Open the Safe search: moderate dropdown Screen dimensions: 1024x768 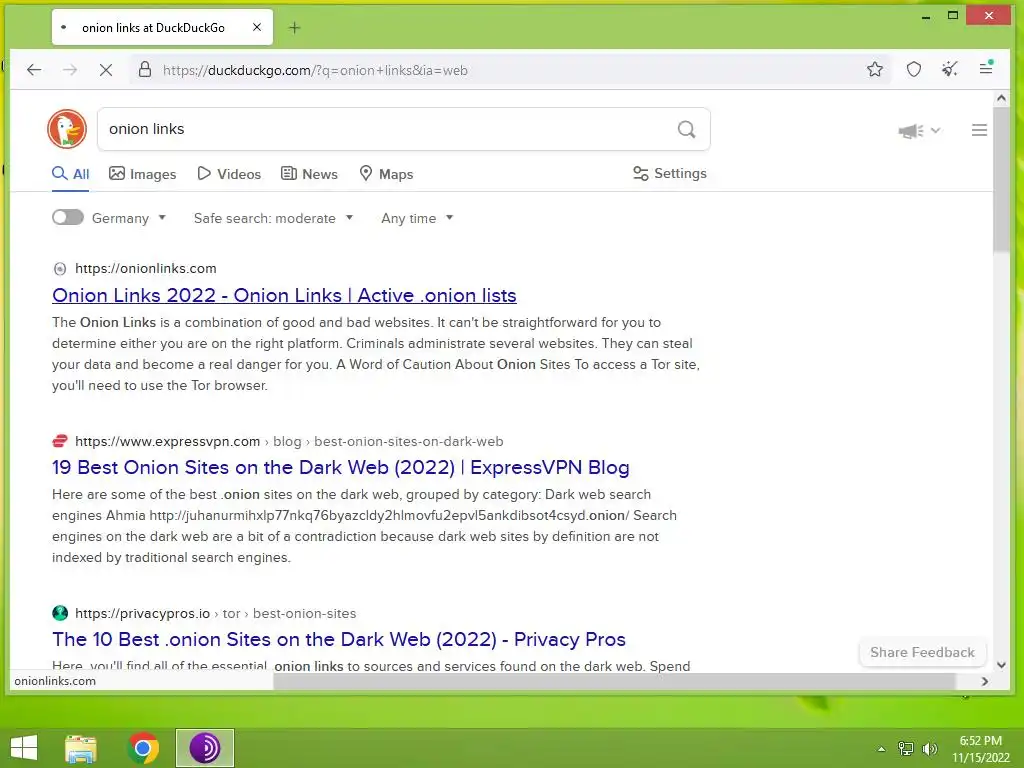273,218
